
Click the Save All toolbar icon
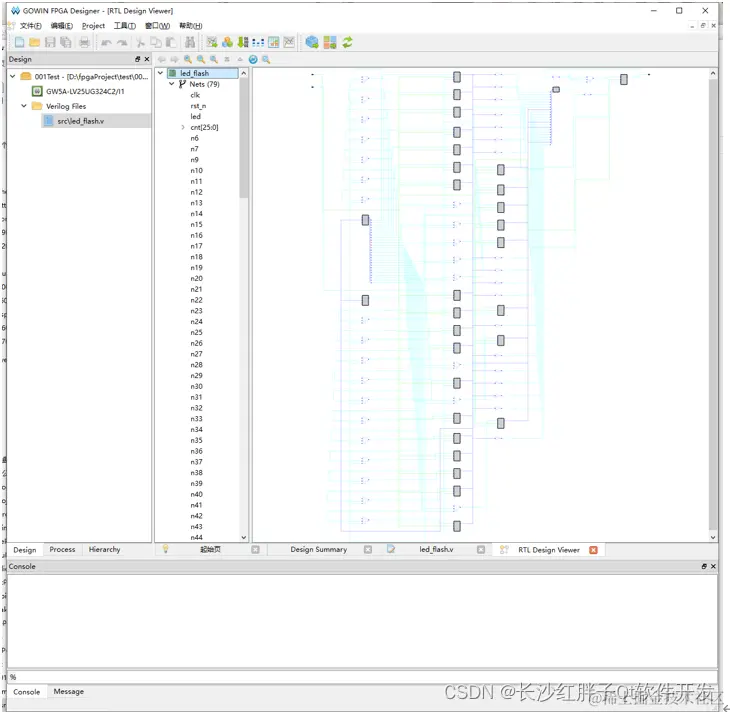66,42
